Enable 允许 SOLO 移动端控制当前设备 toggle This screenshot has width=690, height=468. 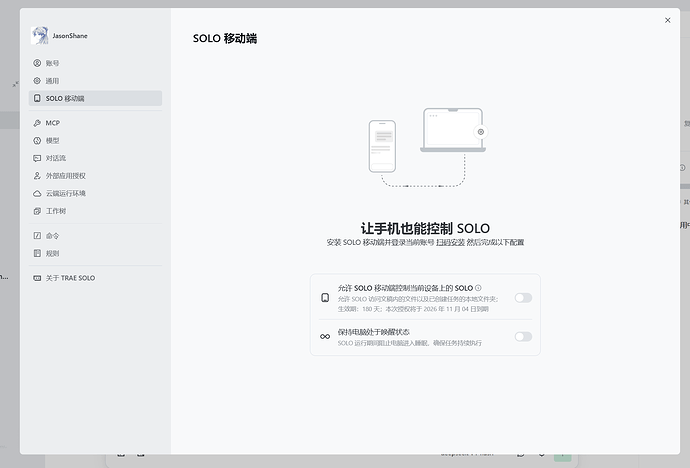pyautogui.click(x=523, y=298)
